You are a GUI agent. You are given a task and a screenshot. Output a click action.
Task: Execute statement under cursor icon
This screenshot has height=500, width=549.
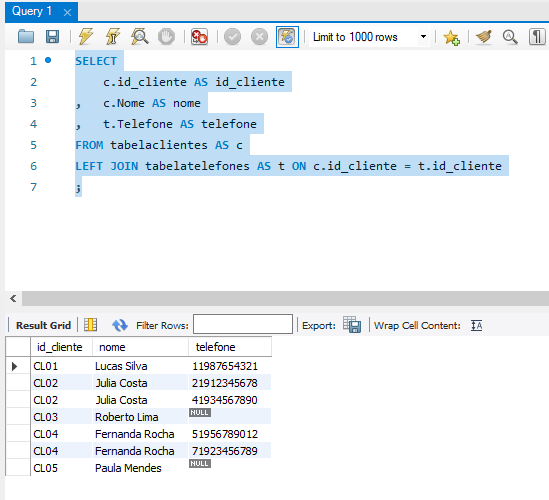pyautogui.click(x=112, y=36)
